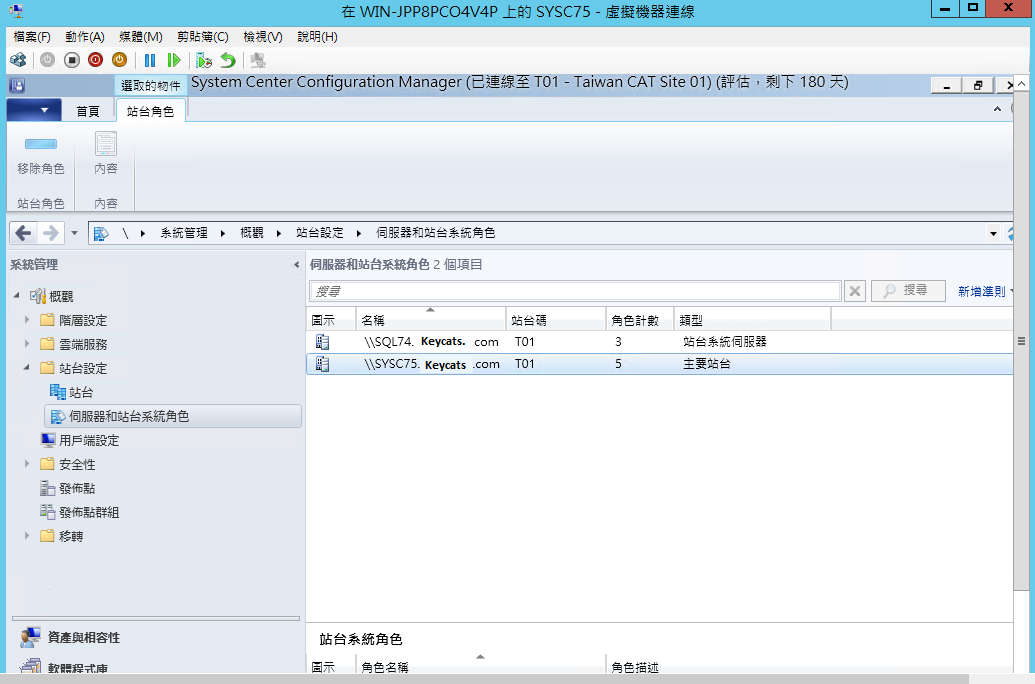Viewport: 1035px width, 684px height.
Task: Select the \\SYSC75 server row name
Action: [432, 364]
